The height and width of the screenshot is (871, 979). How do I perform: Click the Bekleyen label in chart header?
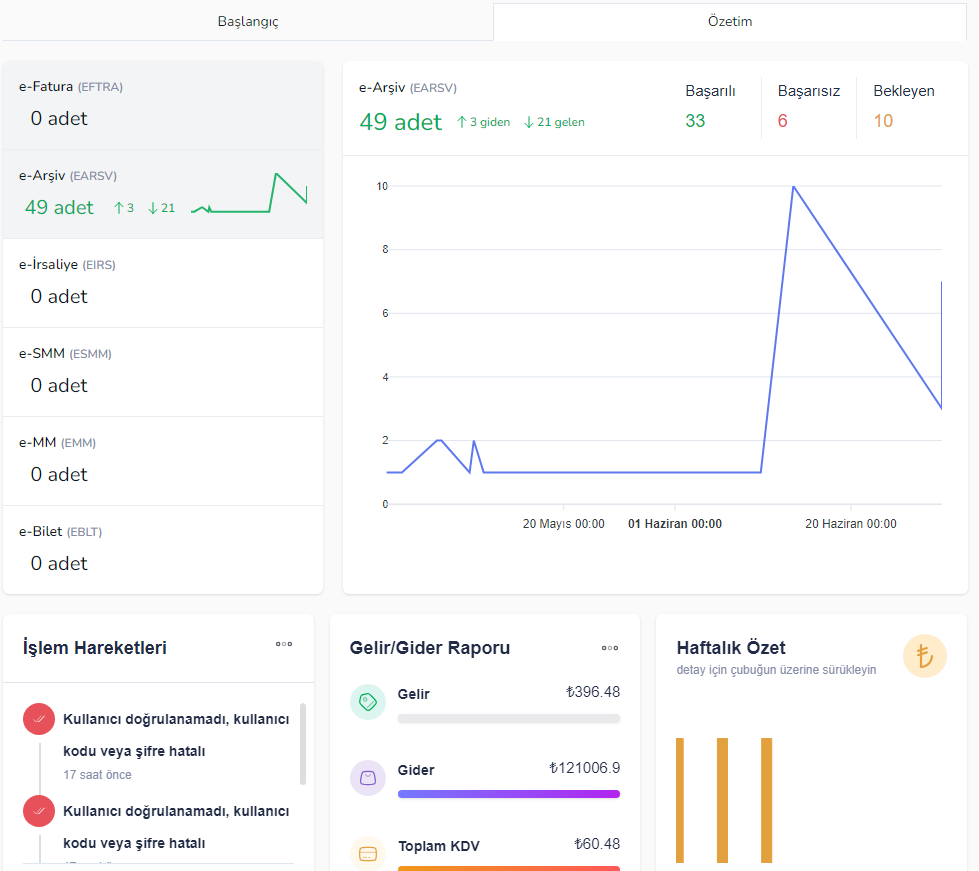pyautogui.click(x=903, y=91)
